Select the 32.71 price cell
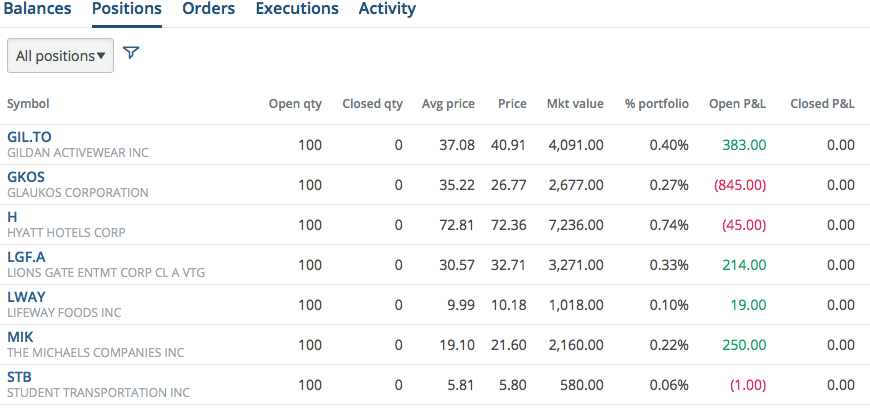 pos(509,265)
